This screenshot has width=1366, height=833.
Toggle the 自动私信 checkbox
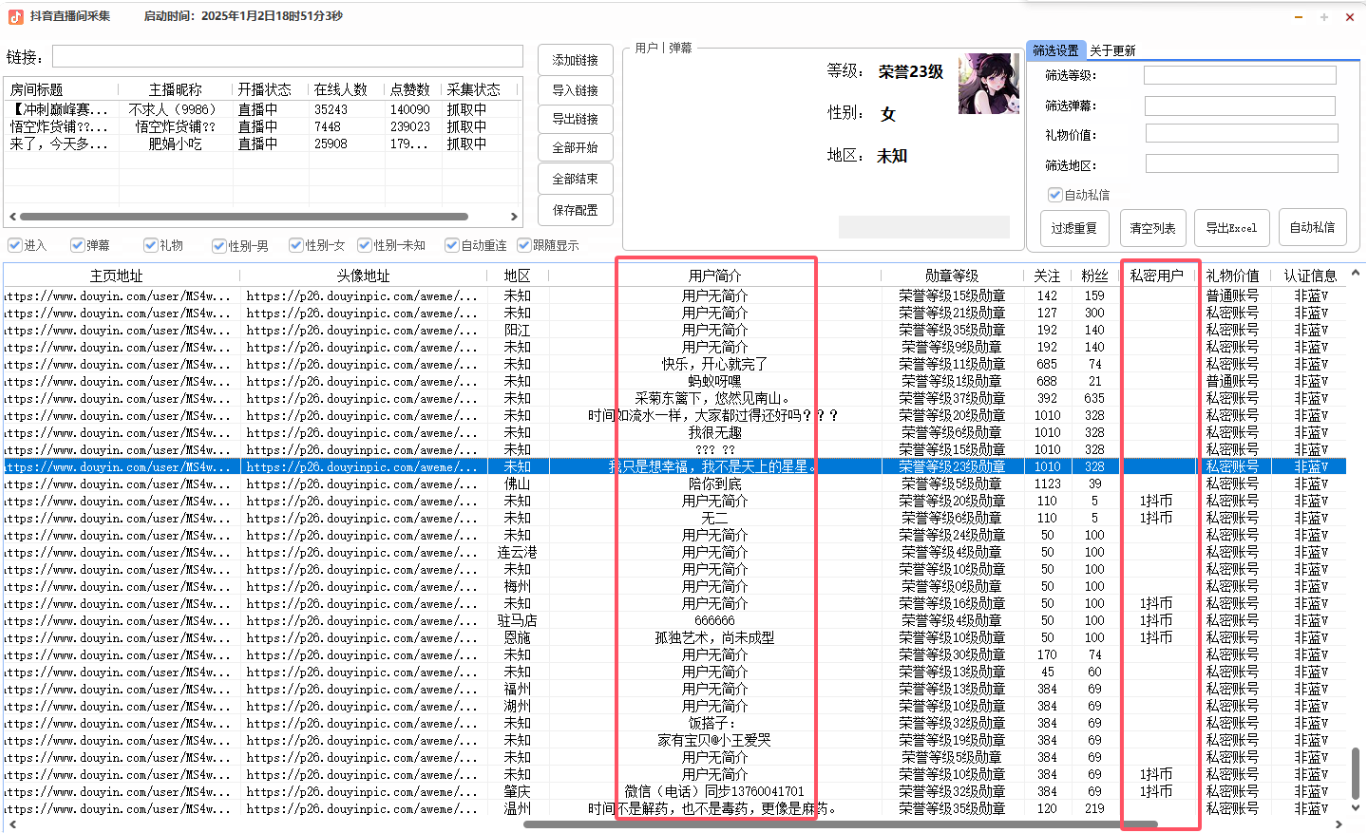[x=1054, y=194]
